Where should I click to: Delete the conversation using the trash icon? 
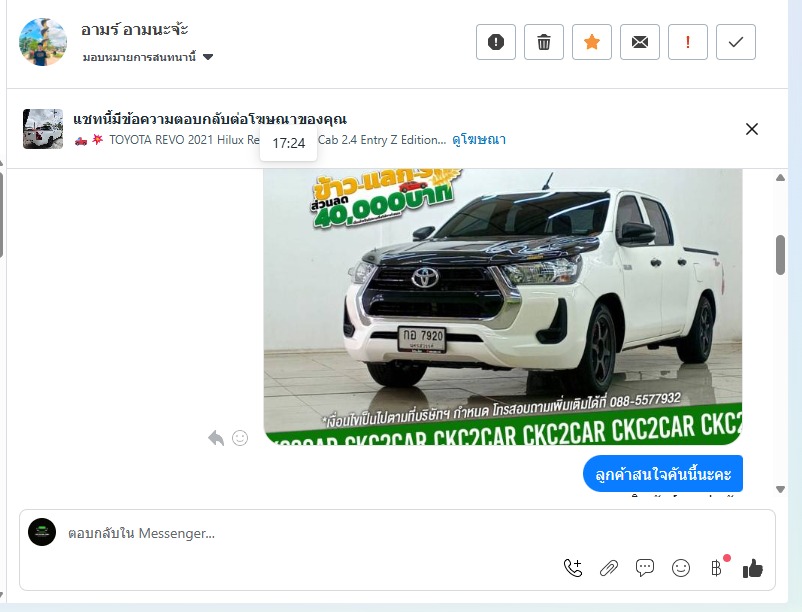(x=544, y=42)
